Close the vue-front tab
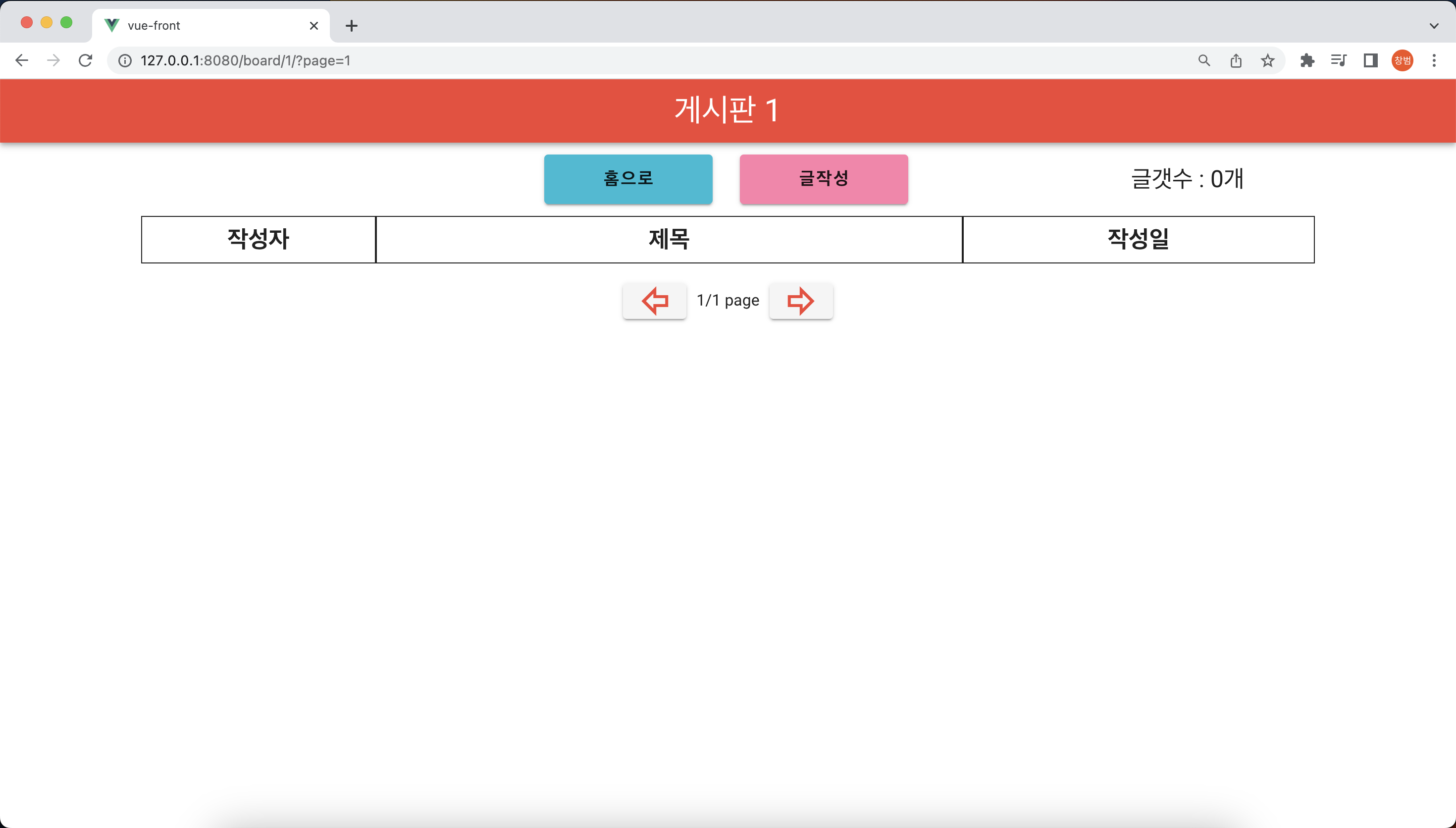Viewport: 1456px width, 828px height. click(314, 26)
